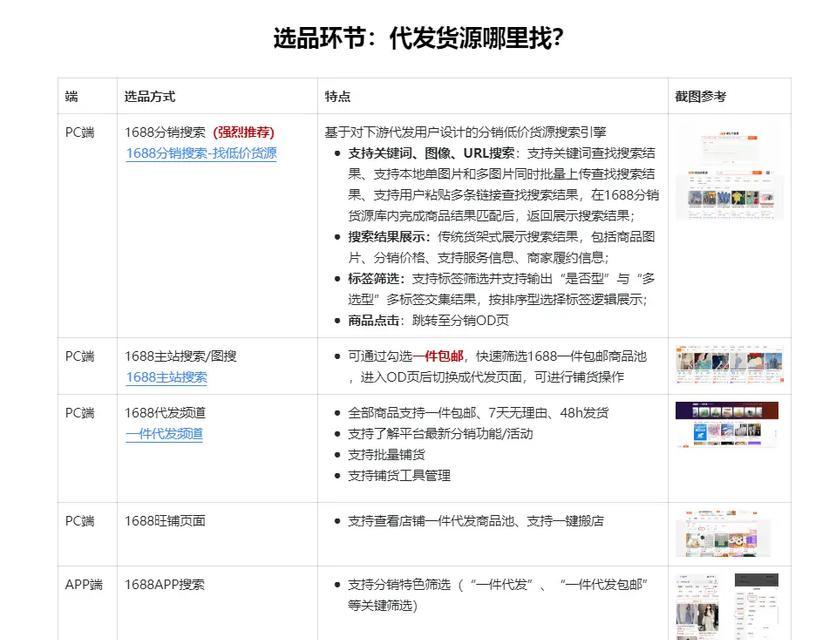
Task: Click the bold text 搜索结果展示
Action: tap(387, 237)
